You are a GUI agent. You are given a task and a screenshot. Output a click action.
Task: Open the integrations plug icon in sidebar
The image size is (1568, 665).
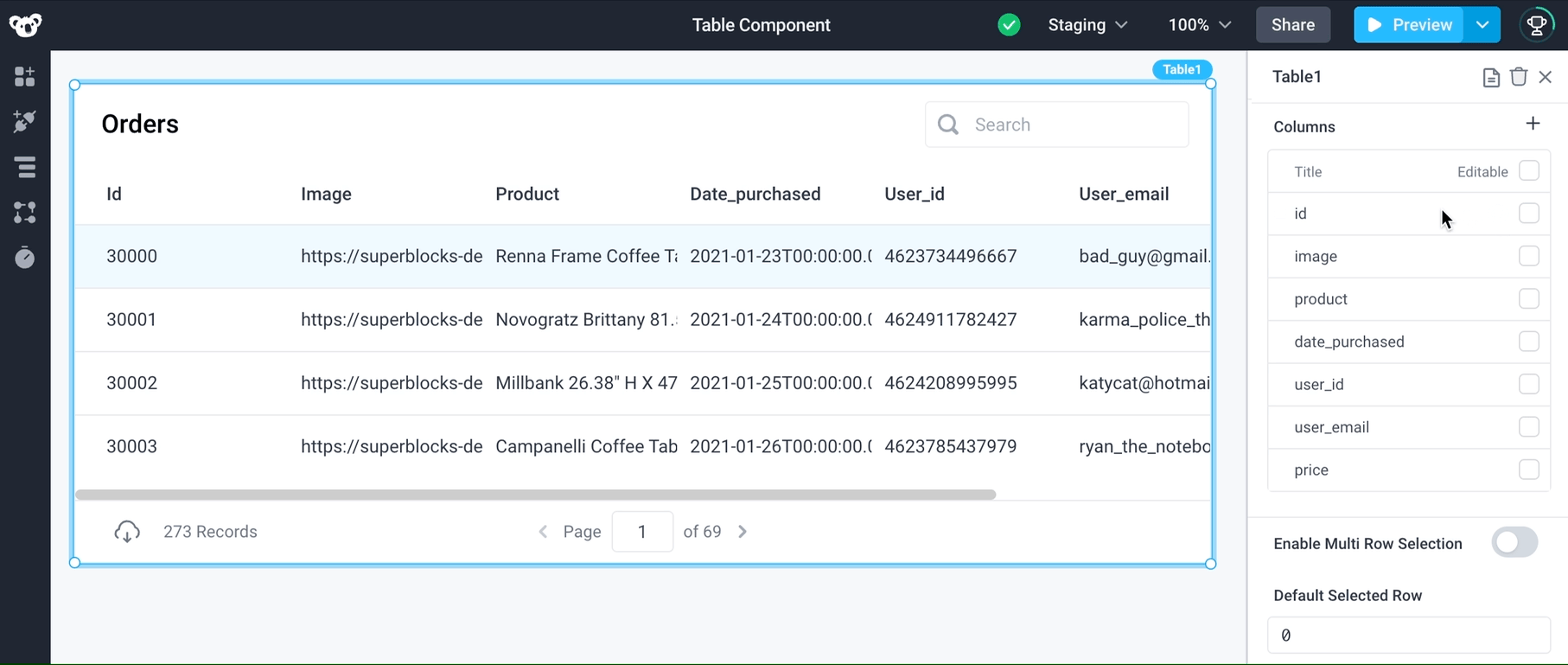coord(25,121)
